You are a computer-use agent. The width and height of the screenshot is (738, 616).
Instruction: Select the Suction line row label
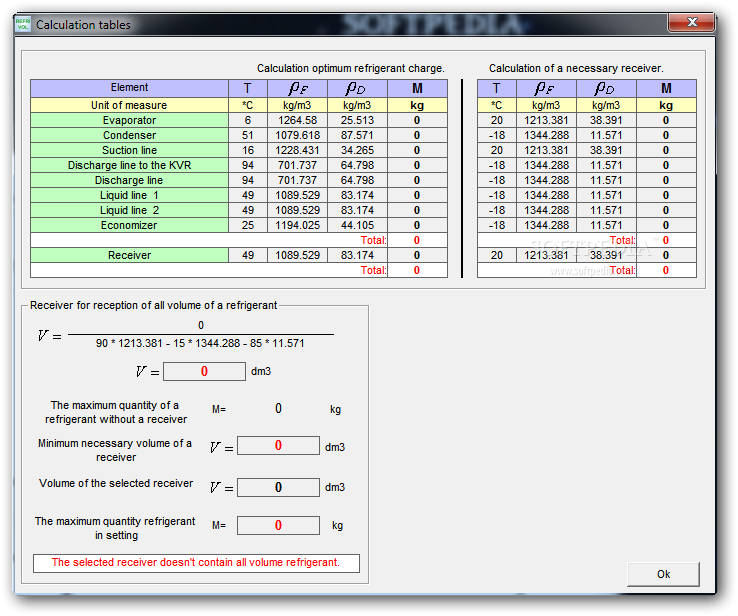click(x=129, y=150)
